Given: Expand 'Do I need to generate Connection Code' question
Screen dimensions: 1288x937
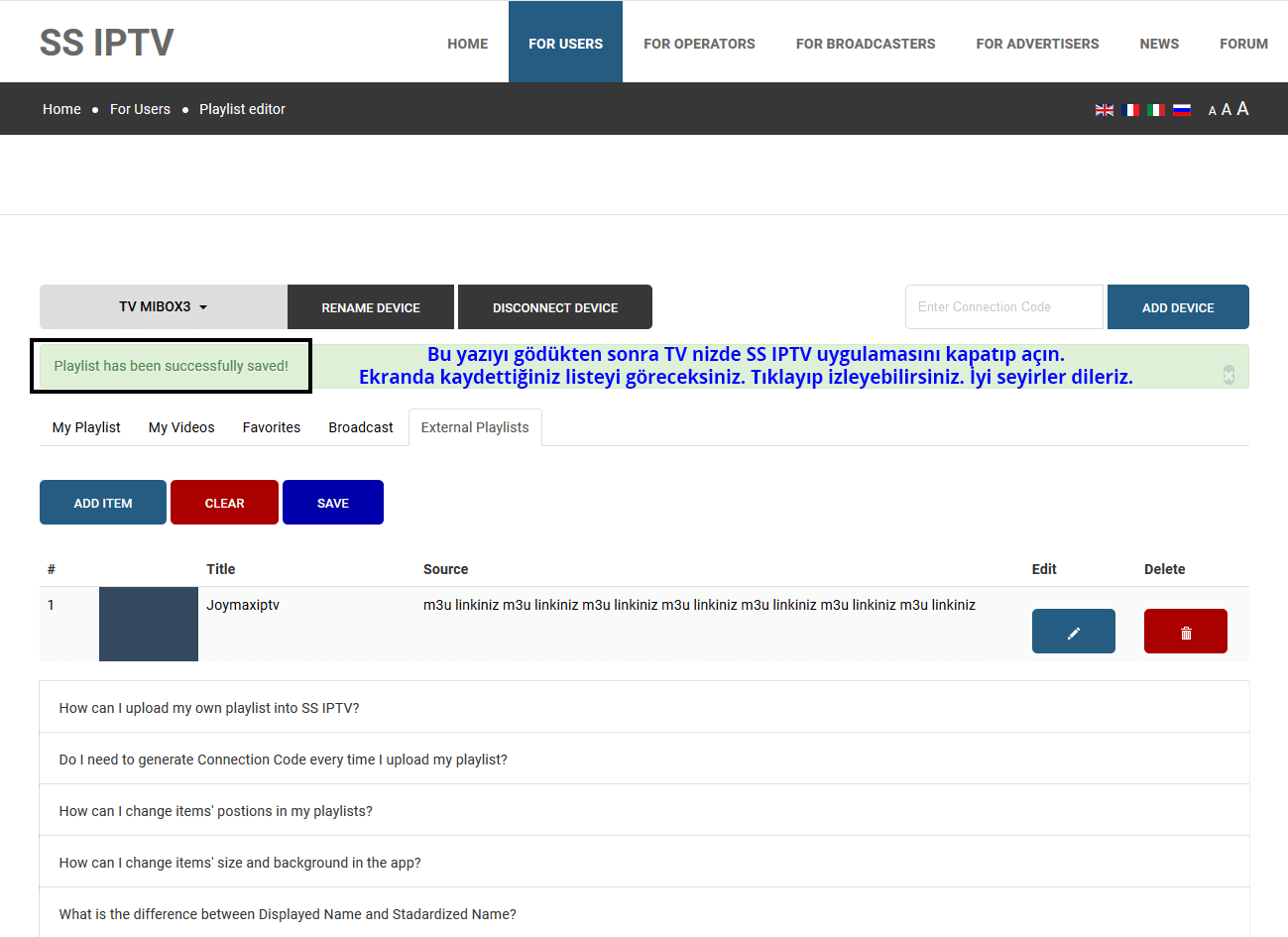Looking at the screenshot, I should (283, 760).
